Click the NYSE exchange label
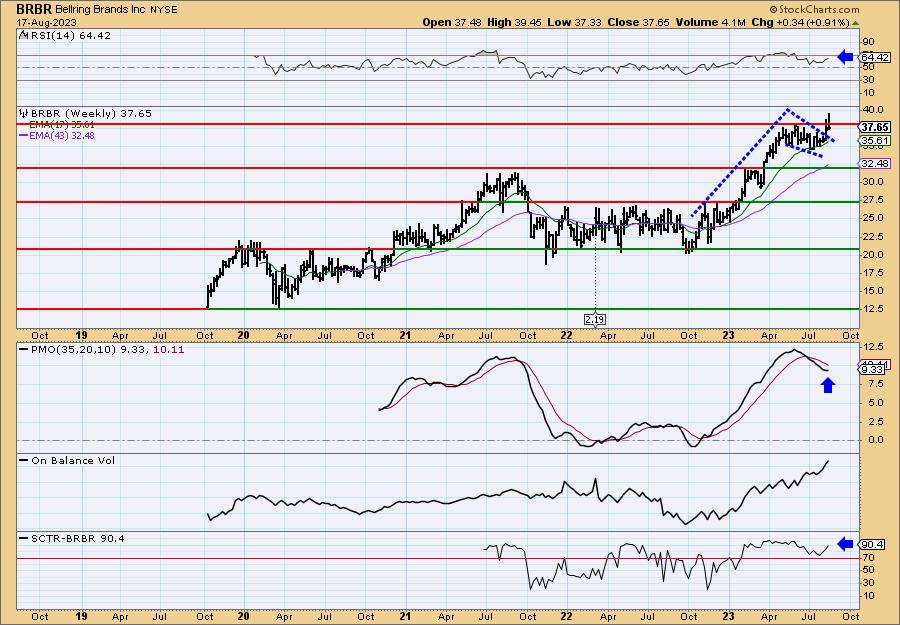The height and width of the screenshot is (625, 900). pyautogui.click(x=164, y=10)
